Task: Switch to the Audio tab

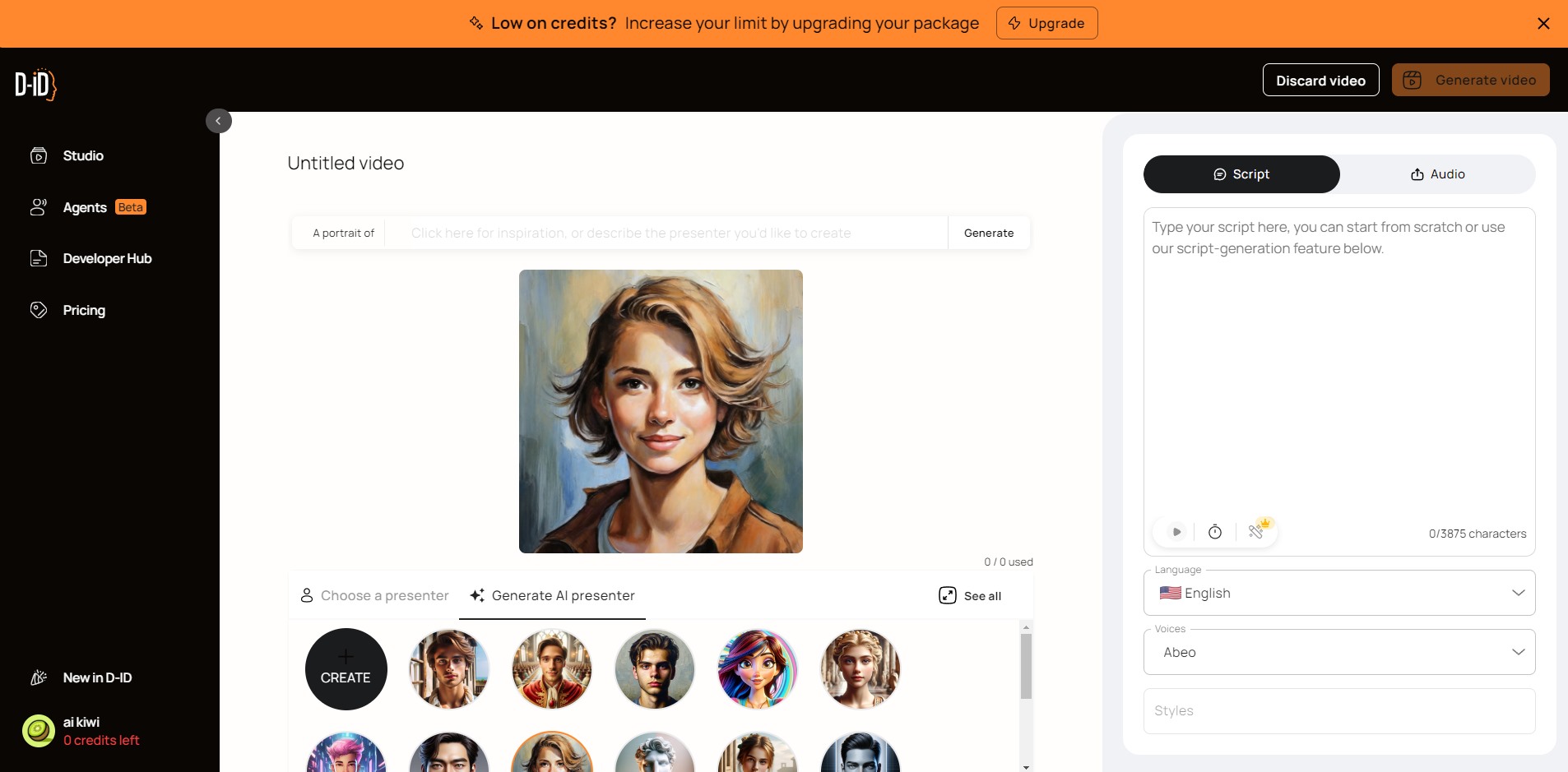Action: tap(1437, 174)
